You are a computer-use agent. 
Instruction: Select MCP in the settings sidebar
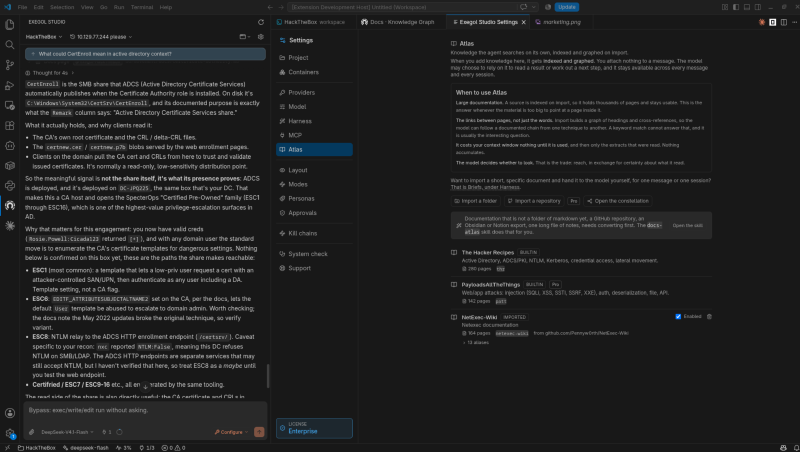coord(314,135)
